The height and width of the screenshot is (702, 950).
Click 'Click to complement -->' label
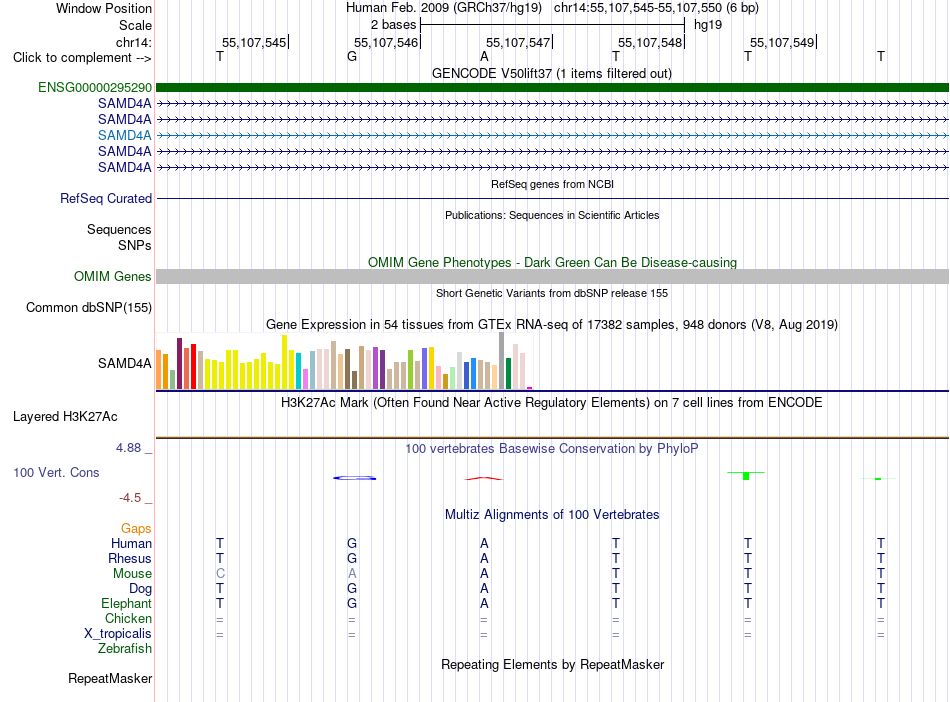click(x=82, y=58)
